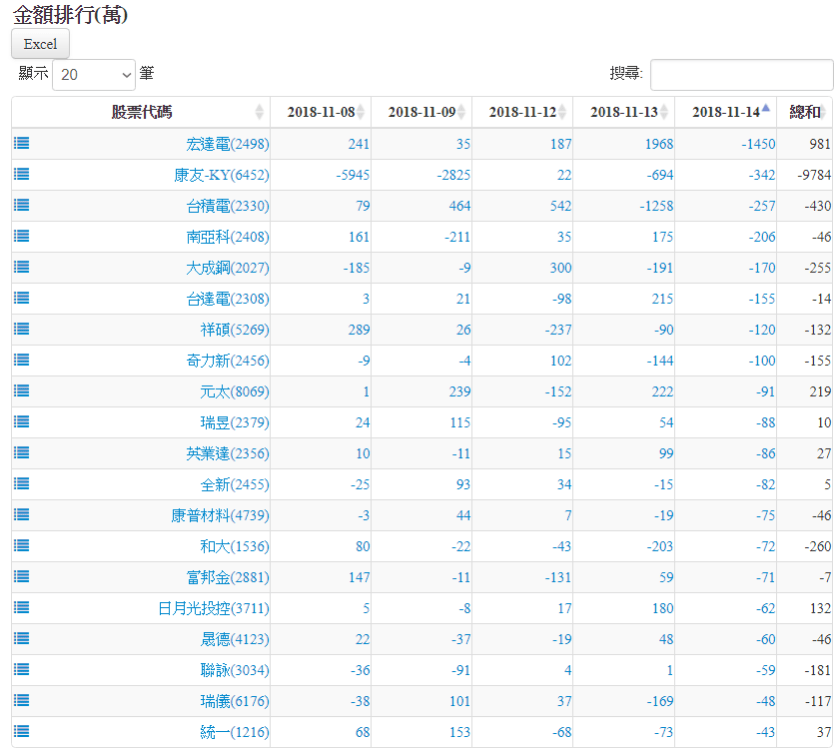Open the 祥碩(5269) stock link
Viewport: 840px width, 753px height.
(x=234, y=330)
